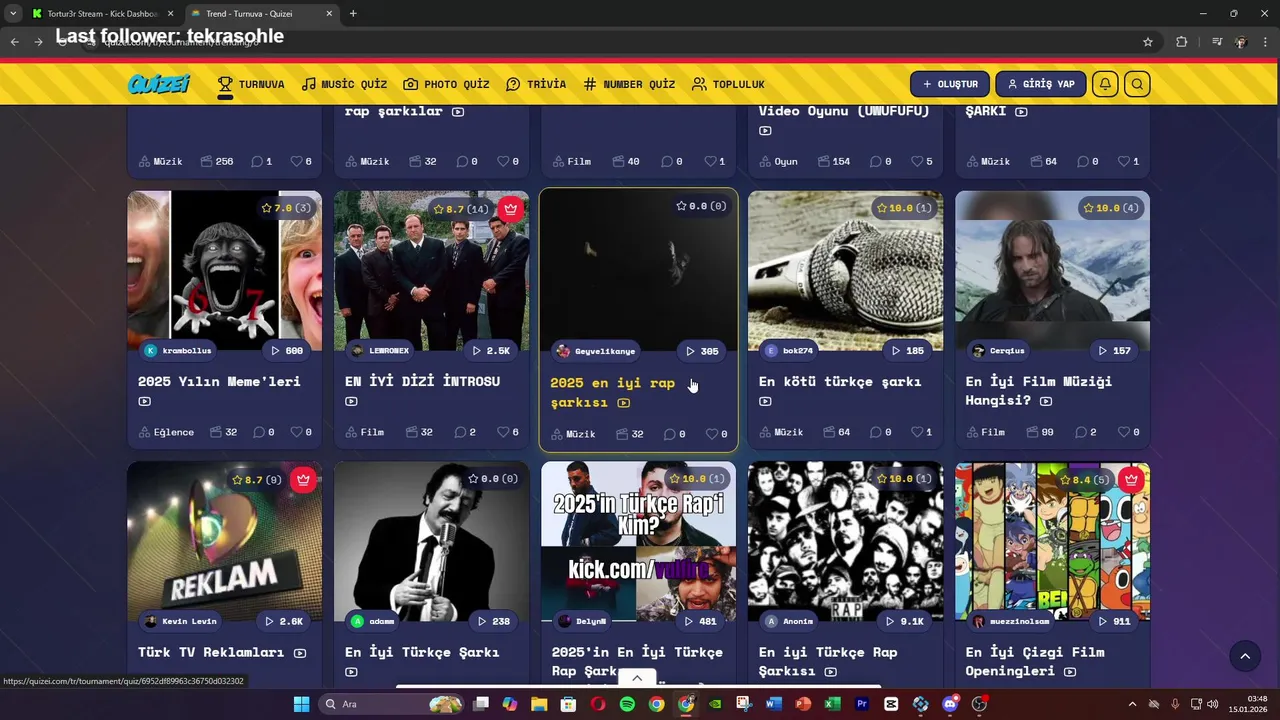Click the heart like icon on EN İYİ DİZİ İNTROSU

[x=503, y=432]
